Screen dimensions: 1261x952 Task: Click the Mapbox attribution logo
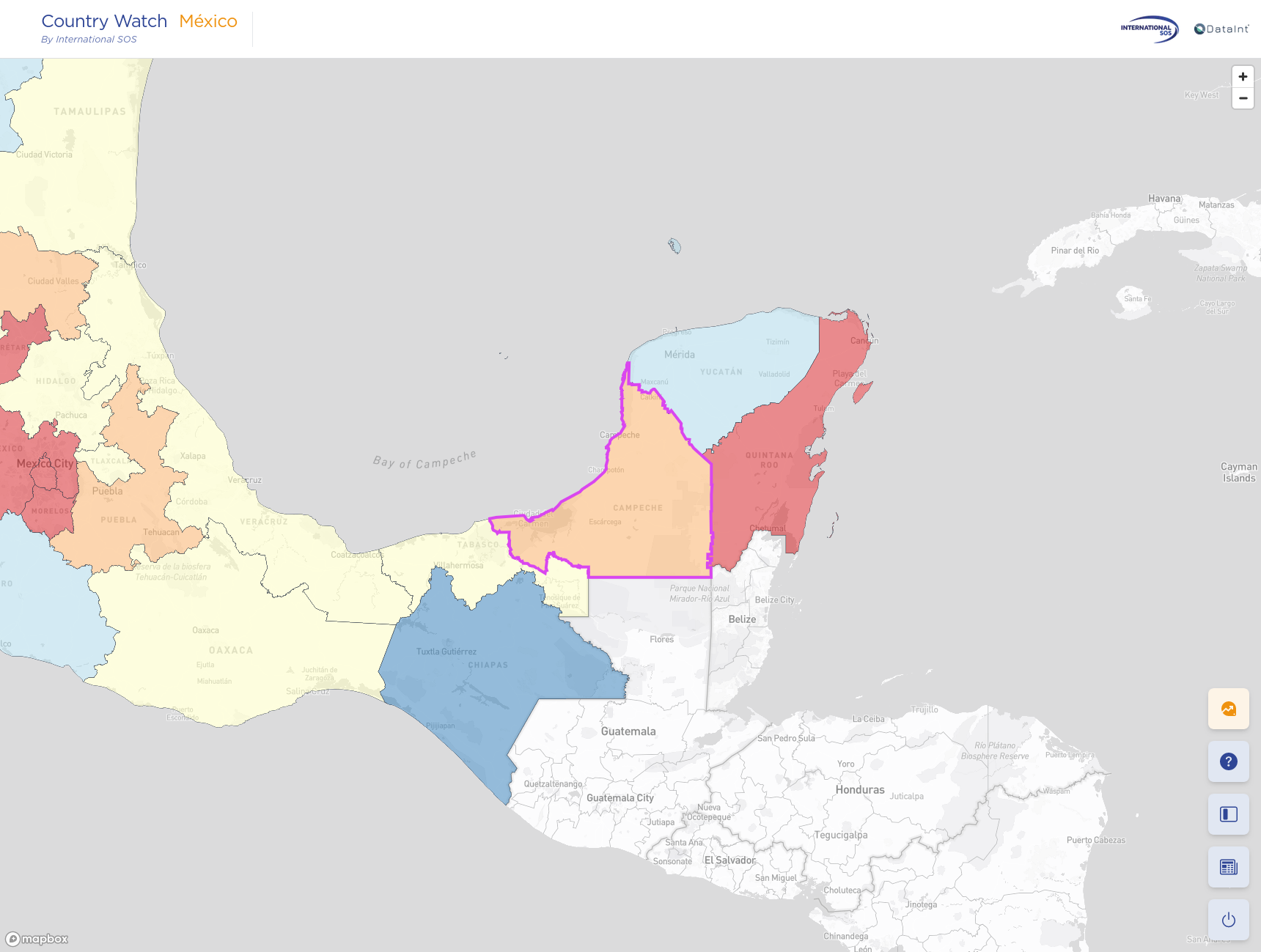37,939
